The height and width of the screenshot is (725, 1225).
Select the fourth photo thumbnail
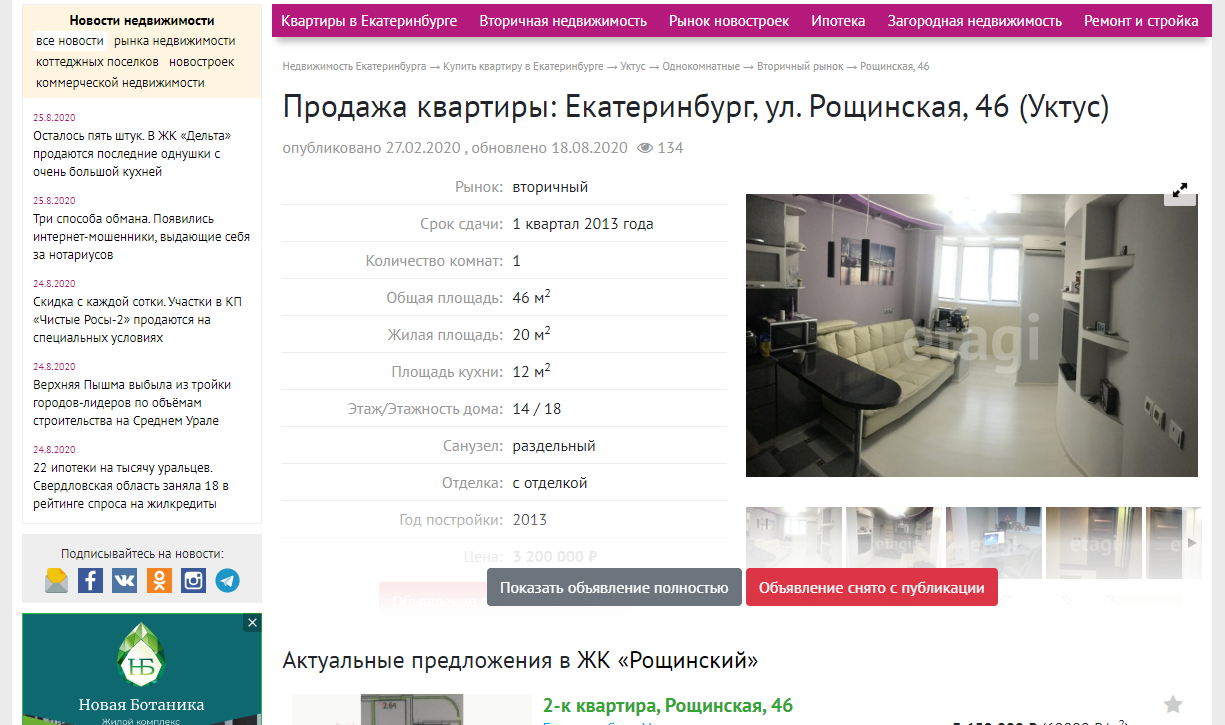1094,543
